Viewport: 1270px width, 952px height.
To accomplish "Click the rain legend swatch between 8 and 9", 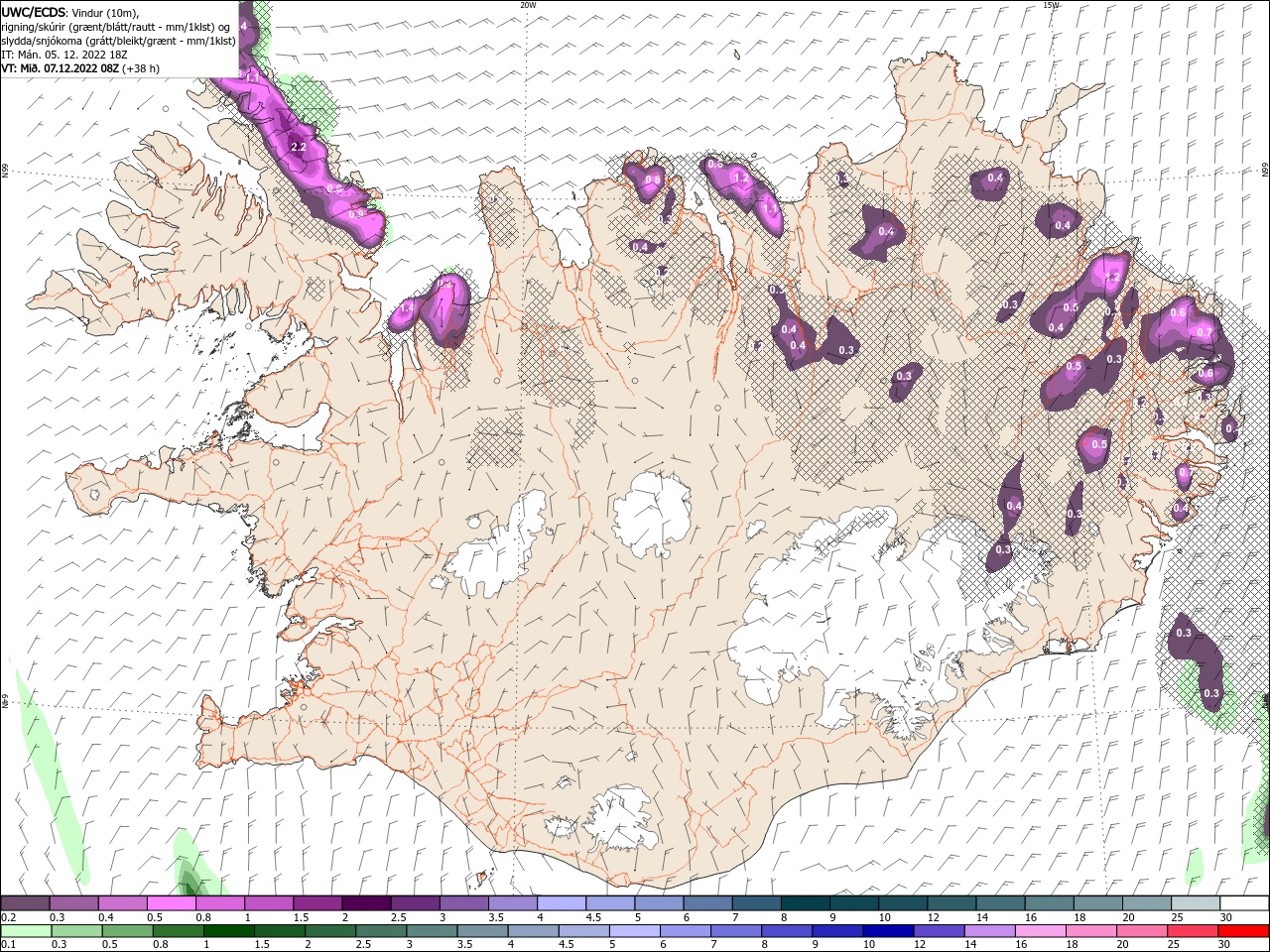I will (x=787, y=931).
